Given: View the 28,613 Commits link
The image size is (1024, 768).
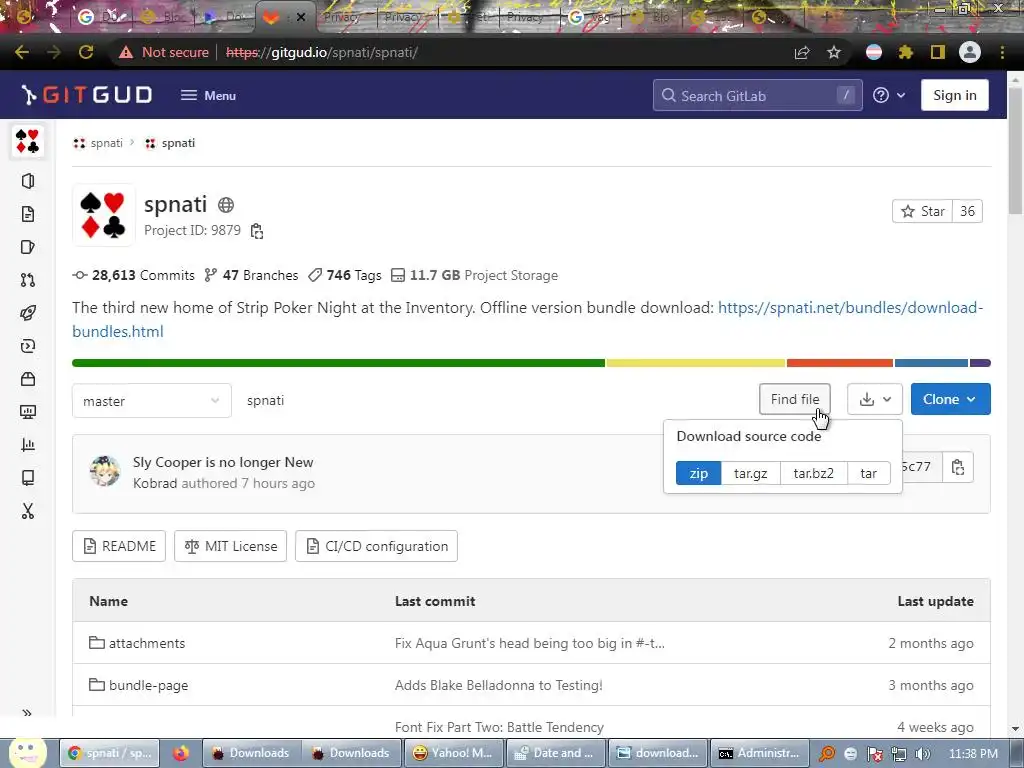Looking at the screenshot, I should point(134,276).
